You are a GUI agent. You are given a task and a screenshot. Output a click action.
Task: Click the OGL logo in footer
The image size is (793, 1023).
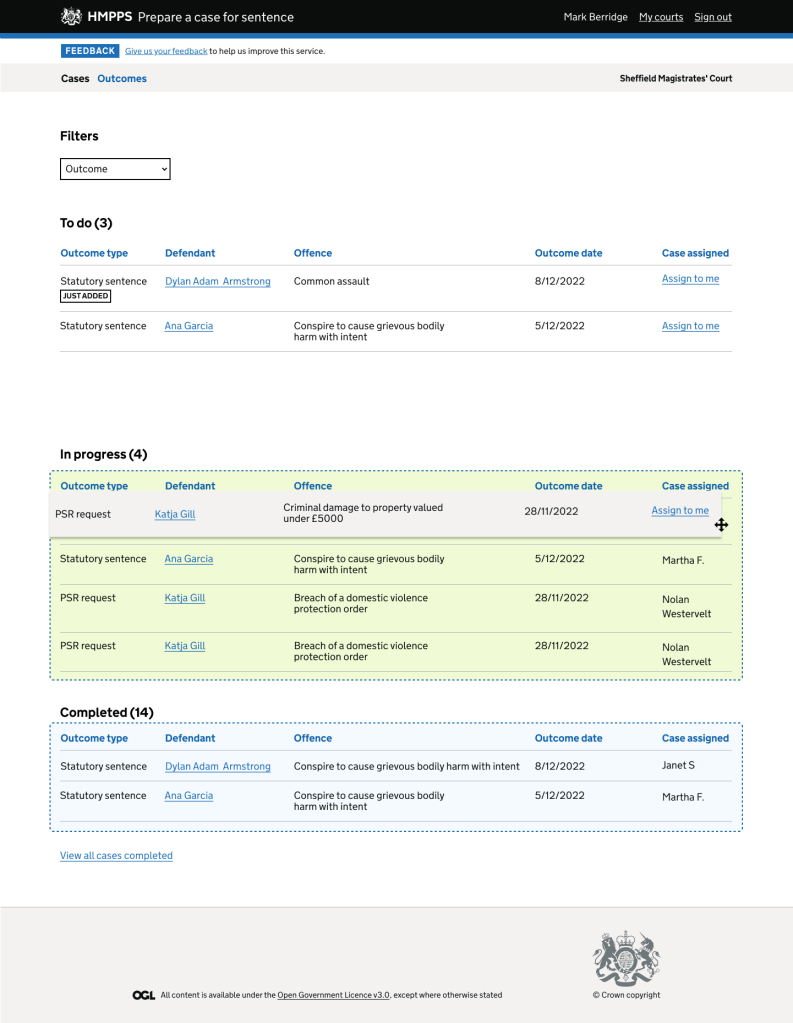[x=143, y=995]
